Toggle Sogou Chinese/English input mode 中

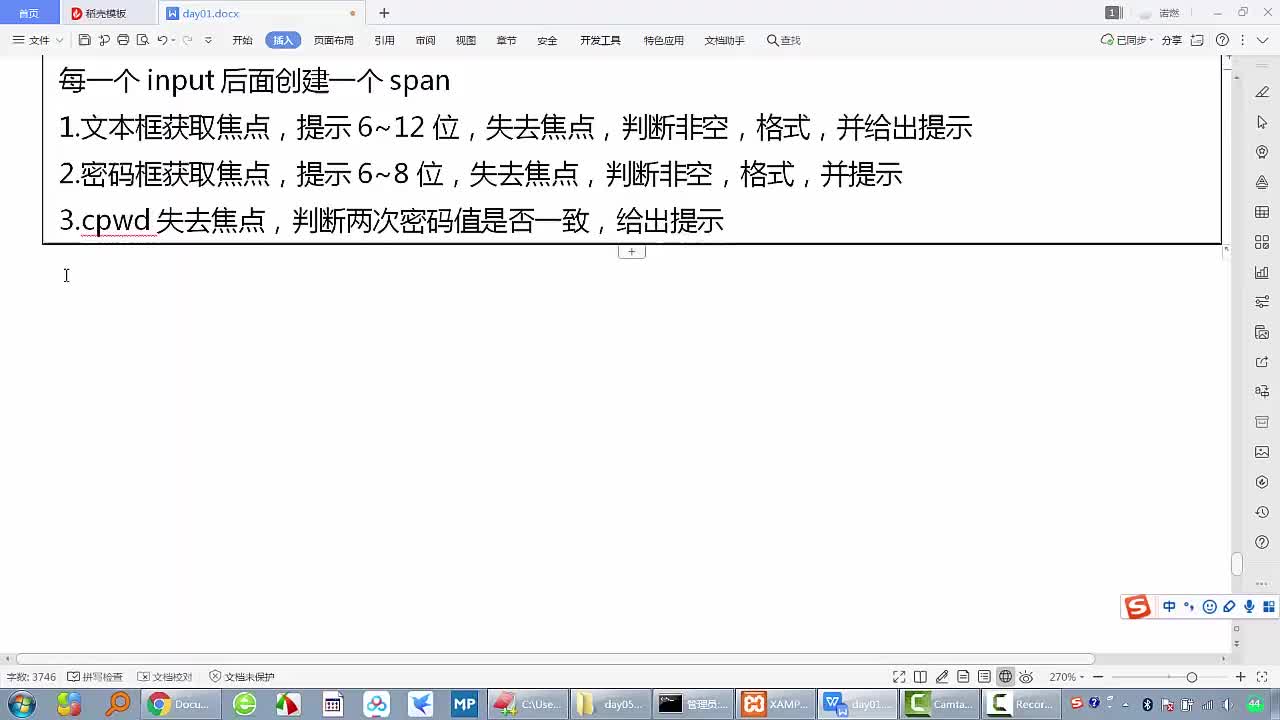[x=1169, y=606]
